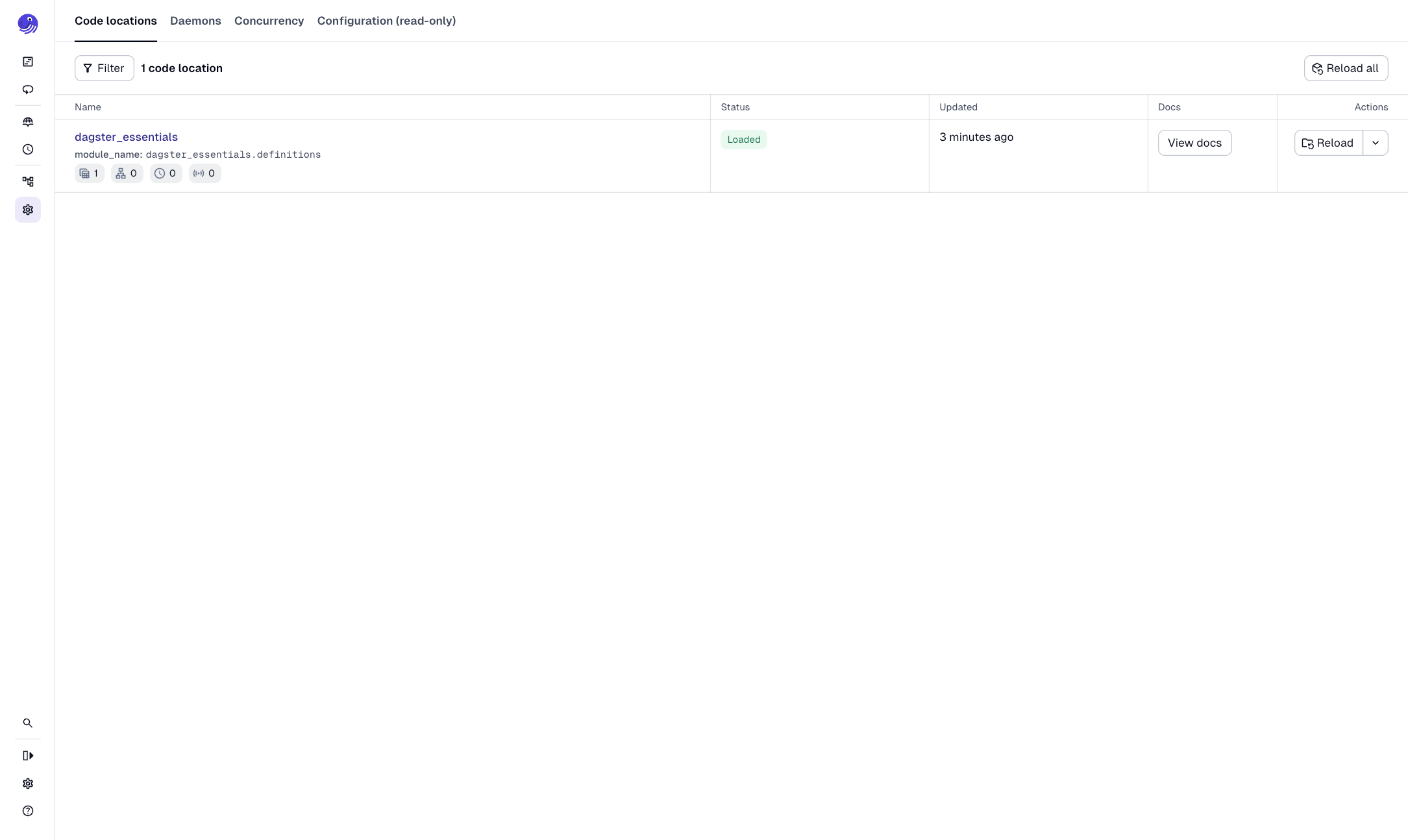
Task: Open the dagster_essentials code location link
Action: (126, 137)
